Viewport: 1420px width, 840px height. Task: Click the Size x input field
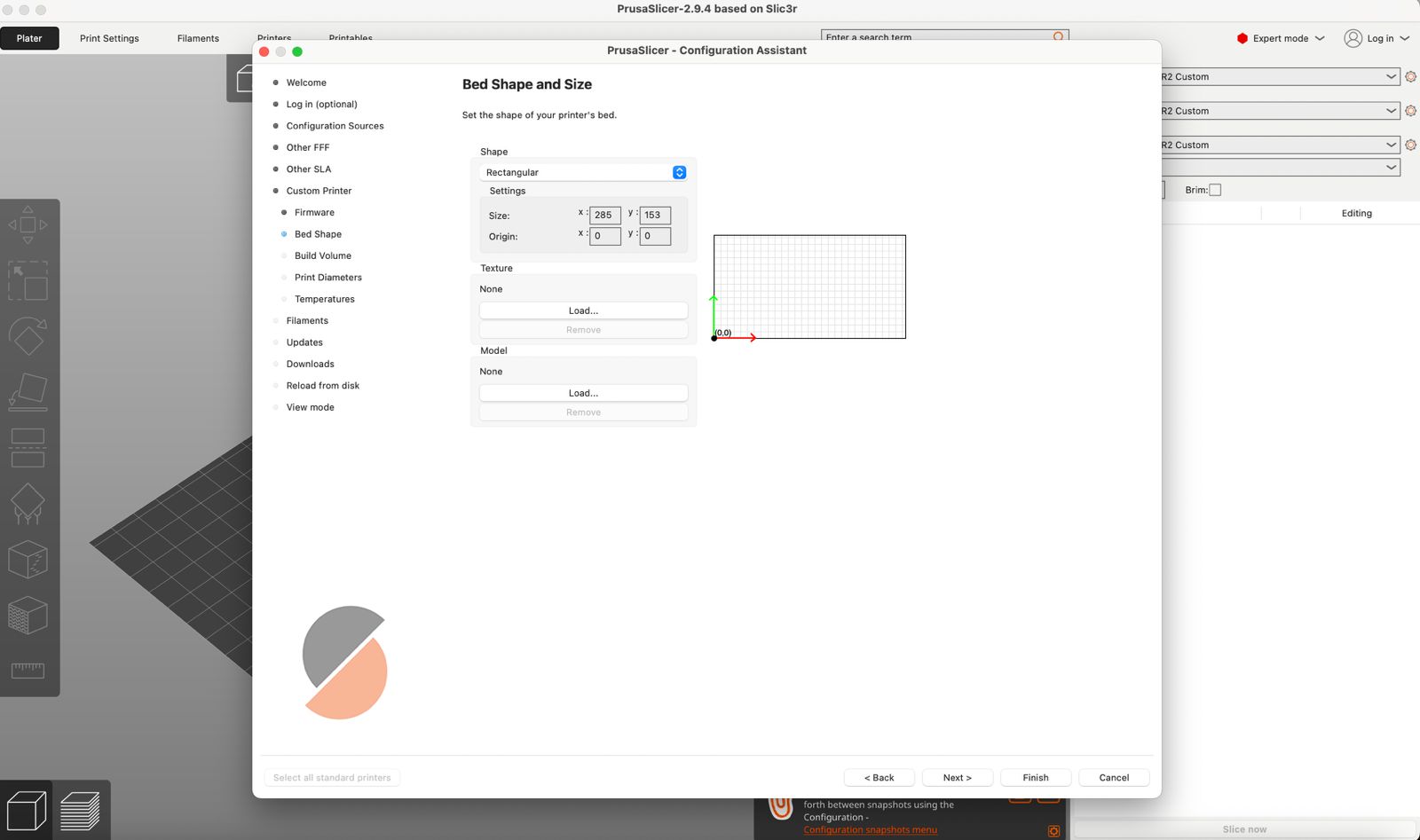[x=604, y=215]
